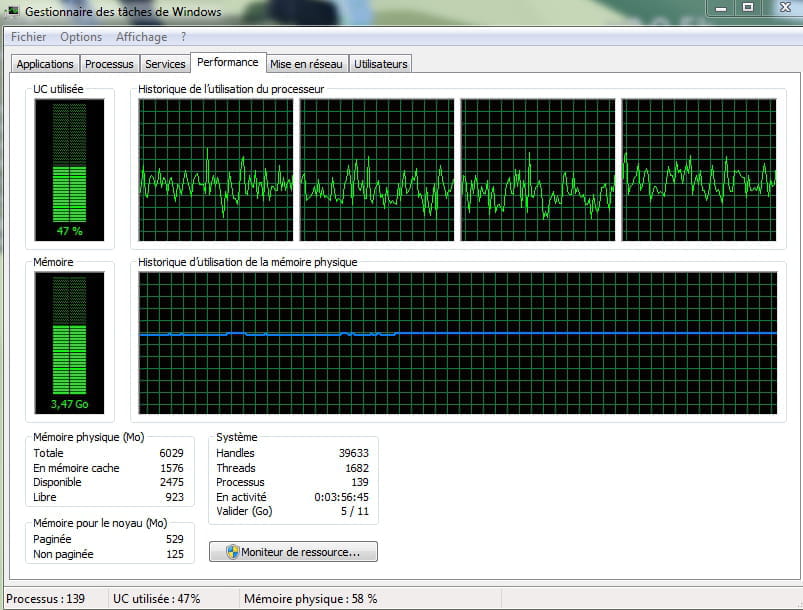Click the Mémoire physique (Mo) group heading
803x610 pixels.
(x=89, y=437)
